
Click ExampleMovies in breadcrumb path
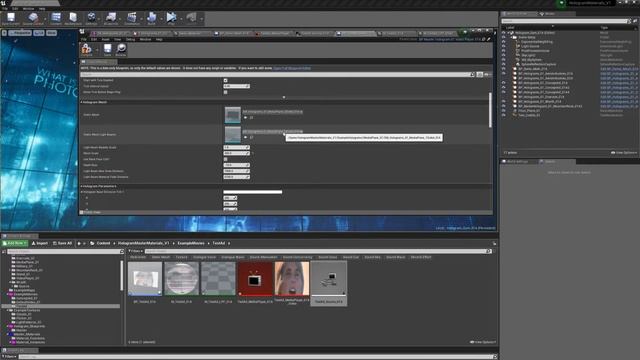[191, 243]
